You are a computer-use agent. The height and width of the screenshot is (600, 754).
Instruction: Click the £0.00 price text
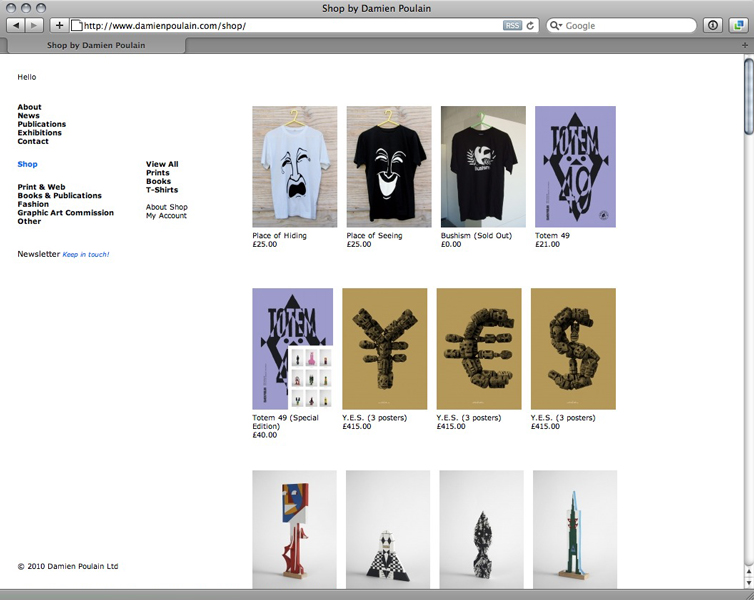[x=451, y=244]
